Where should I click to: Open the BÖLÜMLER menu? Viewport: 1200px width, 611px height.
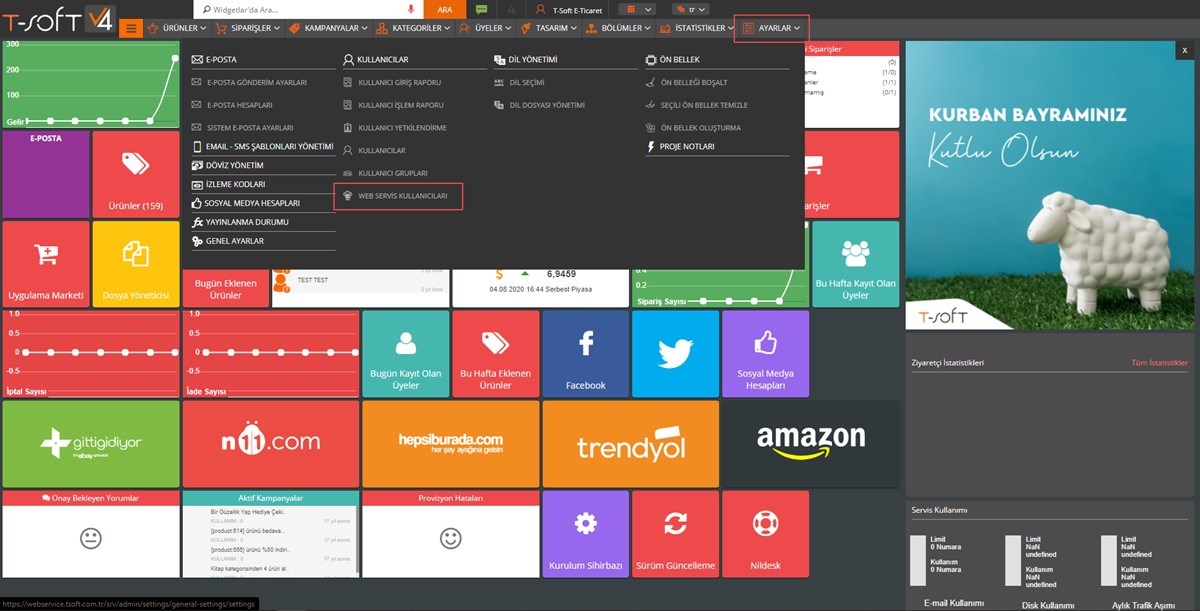[x=619, y=28]
